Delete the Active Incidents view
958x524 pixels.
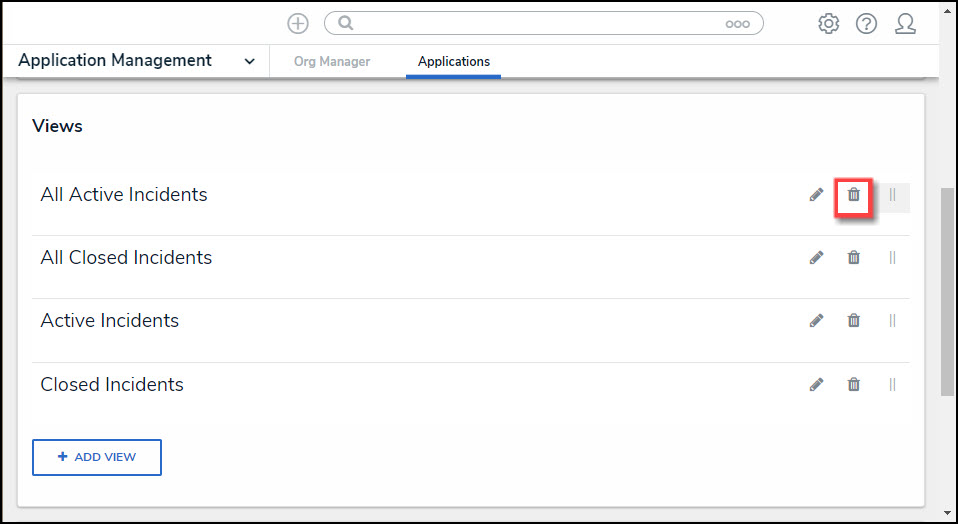854,321
